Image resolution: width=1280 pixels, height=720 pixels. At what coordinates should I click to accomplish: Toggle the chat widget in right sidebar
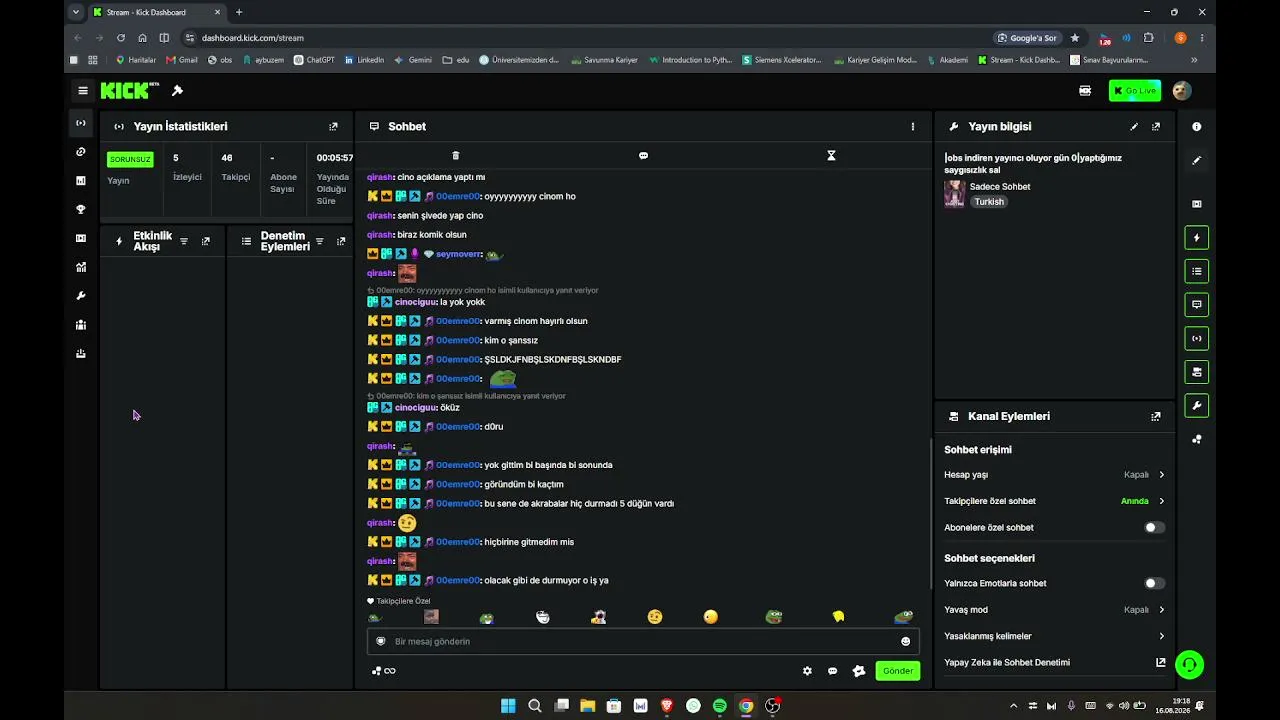tap(1197, 305)
